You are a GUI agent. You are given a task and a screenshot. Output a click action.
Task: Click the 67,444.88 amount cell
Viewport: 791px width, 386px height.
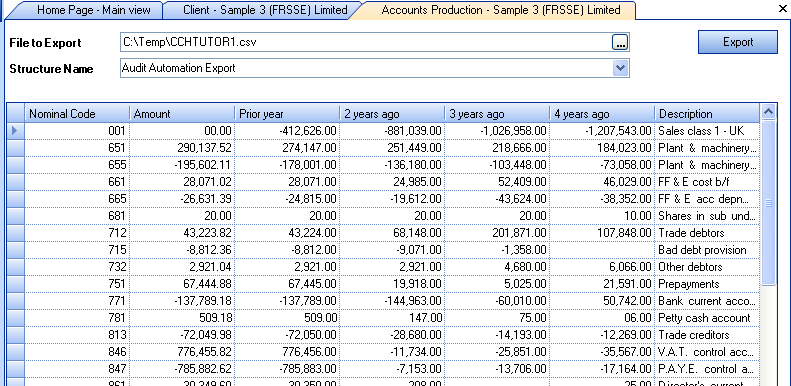(182, 284)
